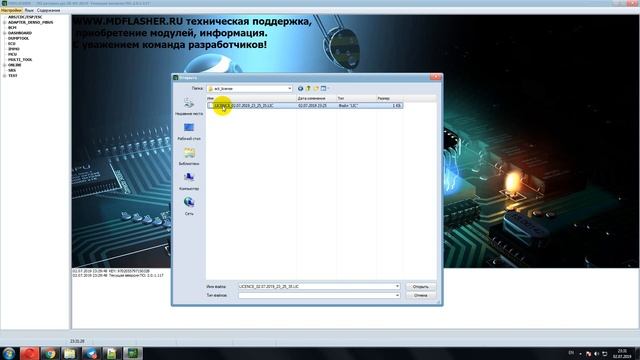Screen dimensions: 640x360
Task: Open the Имя файла dropdown arrow
Action: (x=397, y=287)
